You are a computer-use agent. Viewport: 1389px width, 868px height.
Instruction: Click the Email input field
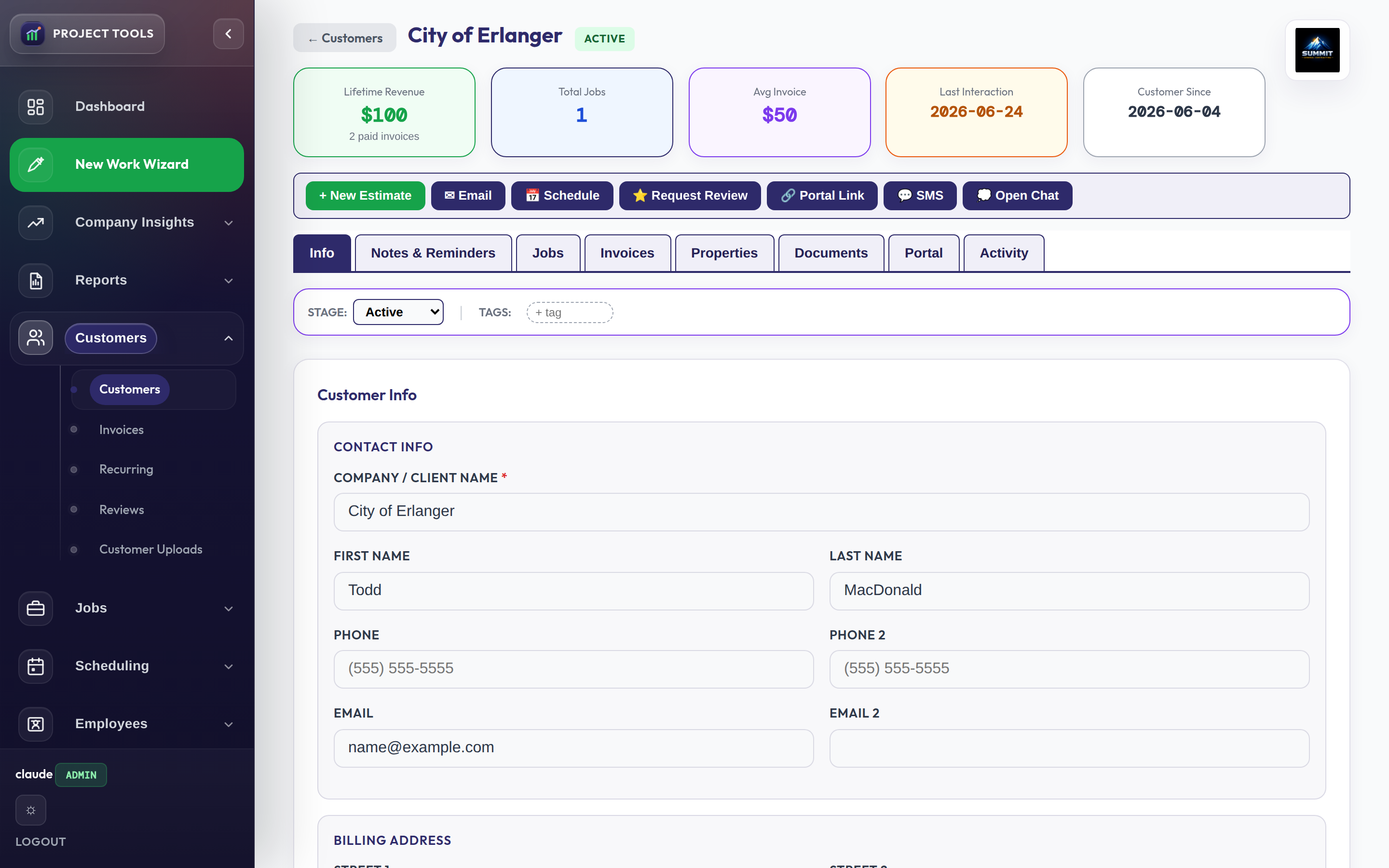coord(573,748)
